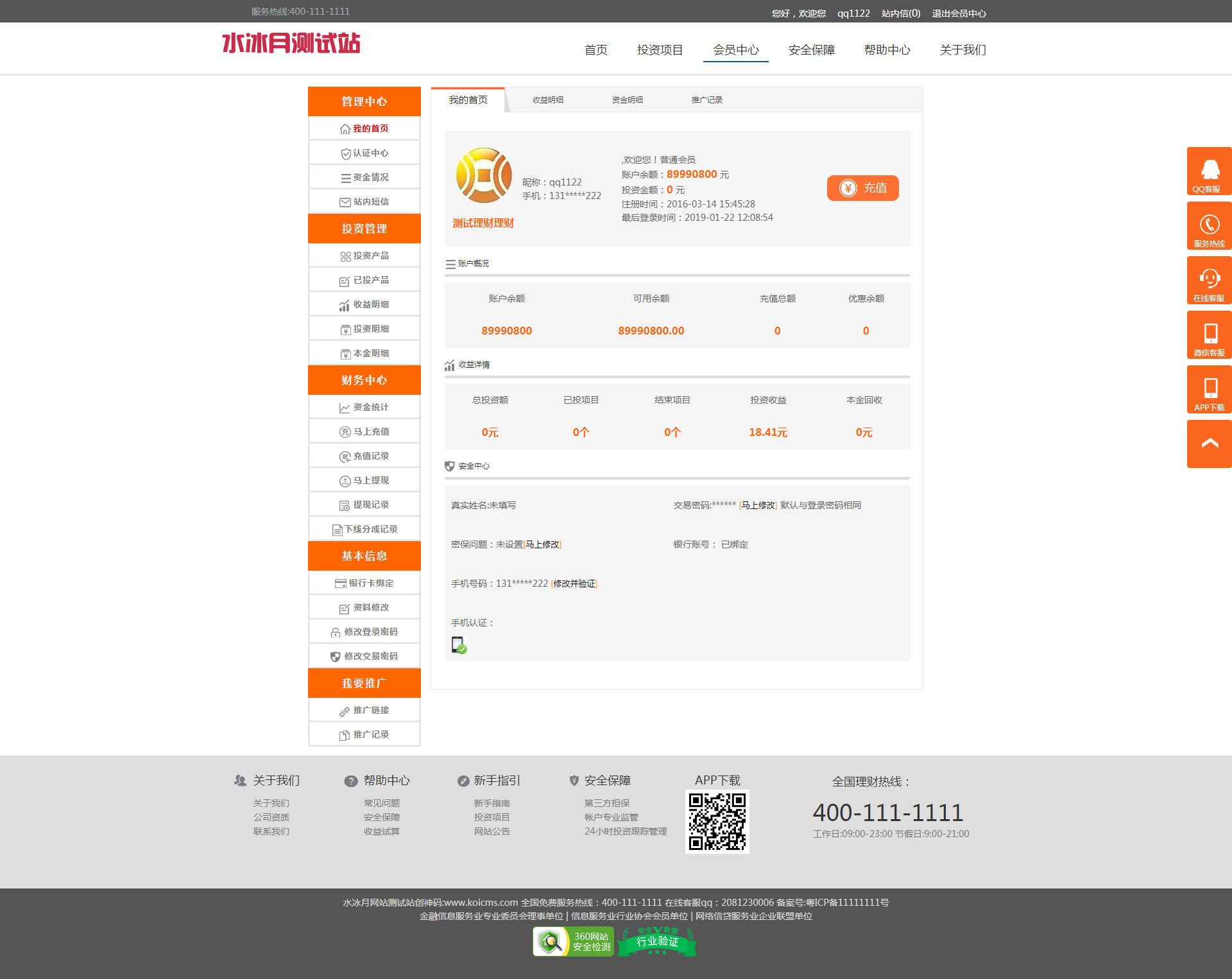The image size is (1232, 979).
Task: Click card icon beside 银行卡绑定
Action: (x=340, y=584)
